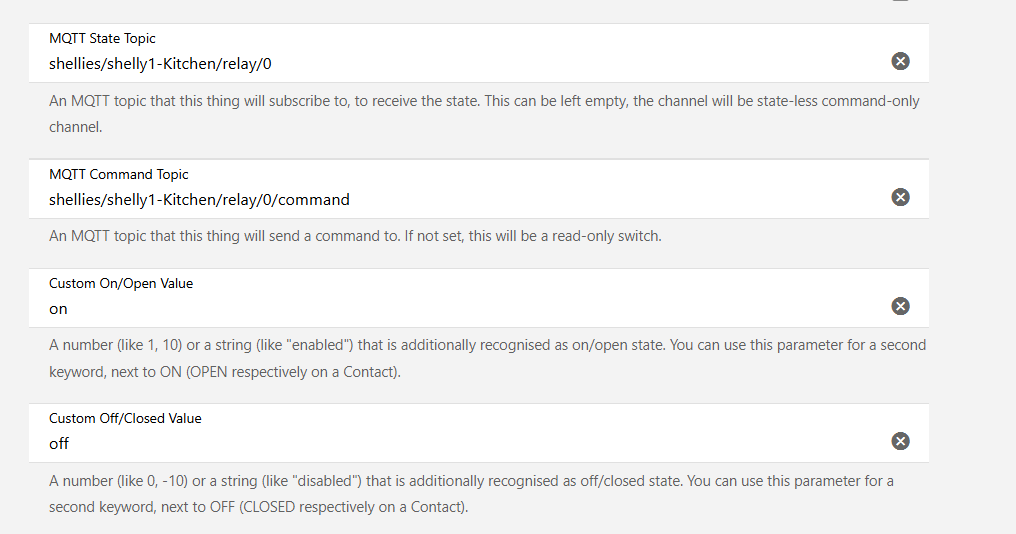Click the "MQTT State Topic" field label
Screen dimensions: 1016x534
tap(102, 38)
